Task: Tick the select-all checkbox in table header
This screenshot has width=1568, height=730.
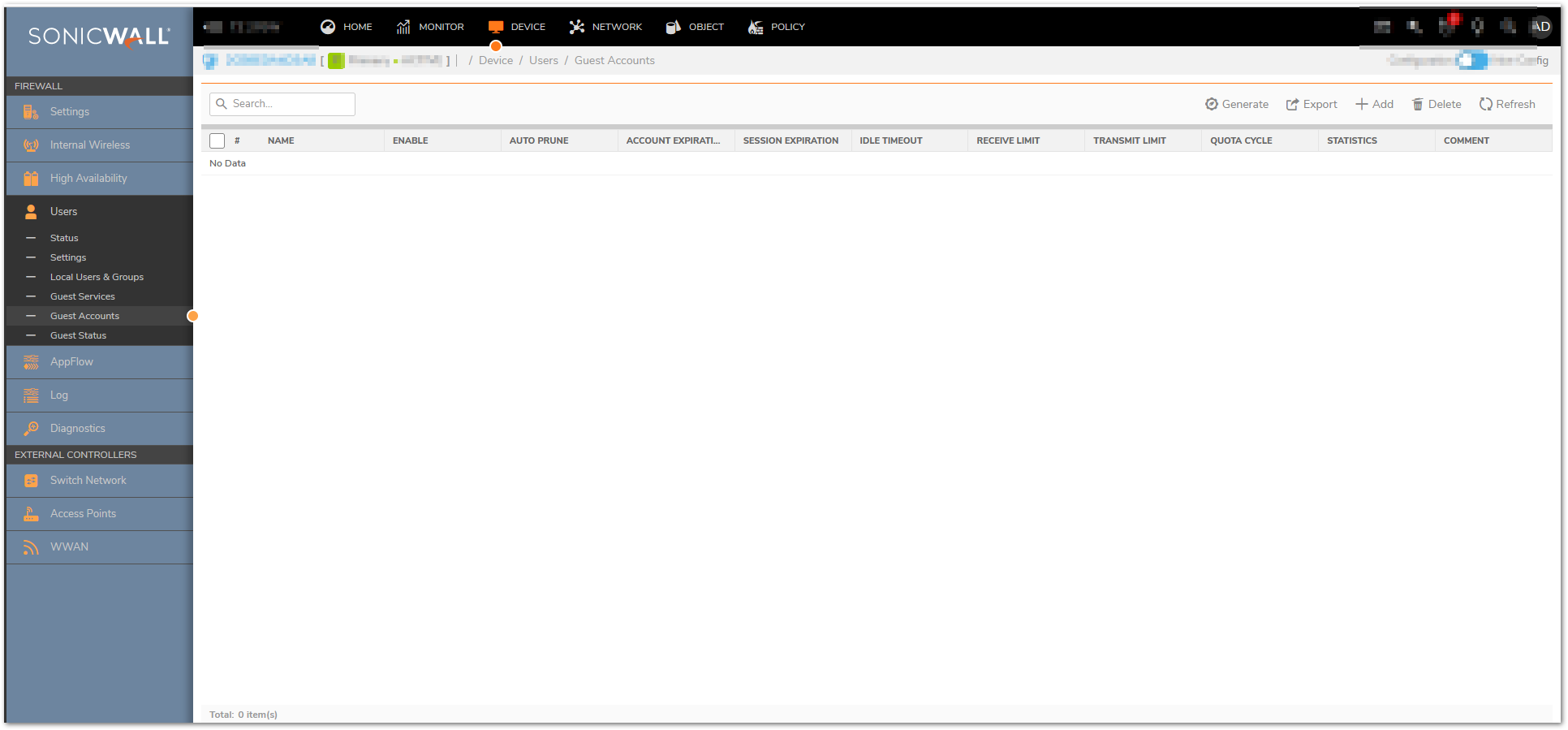Action: [x=217, y=140]
